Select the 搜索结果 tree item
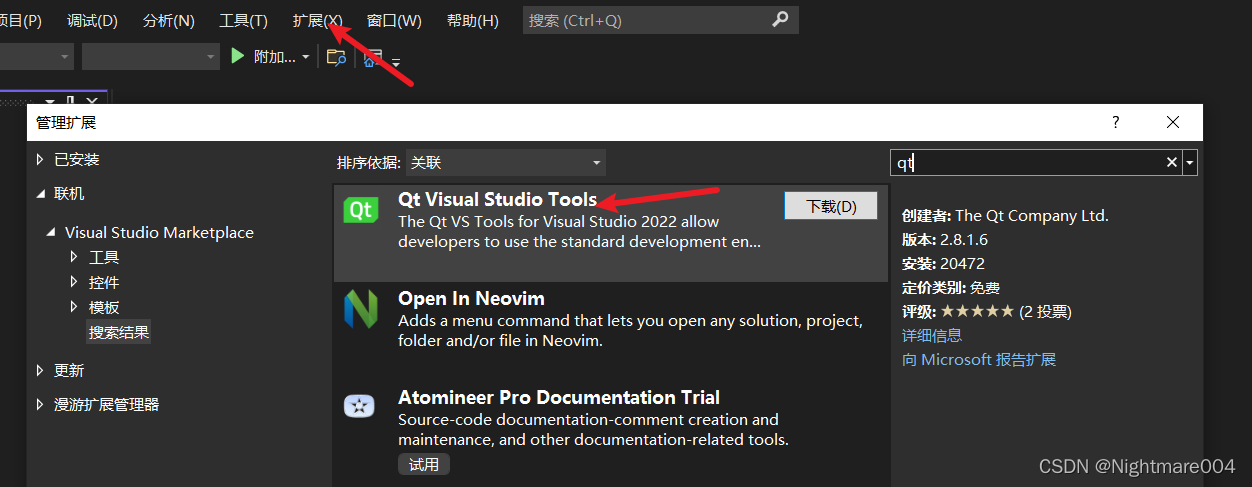This screenshot has width=1252, height=487. point(119,332)
